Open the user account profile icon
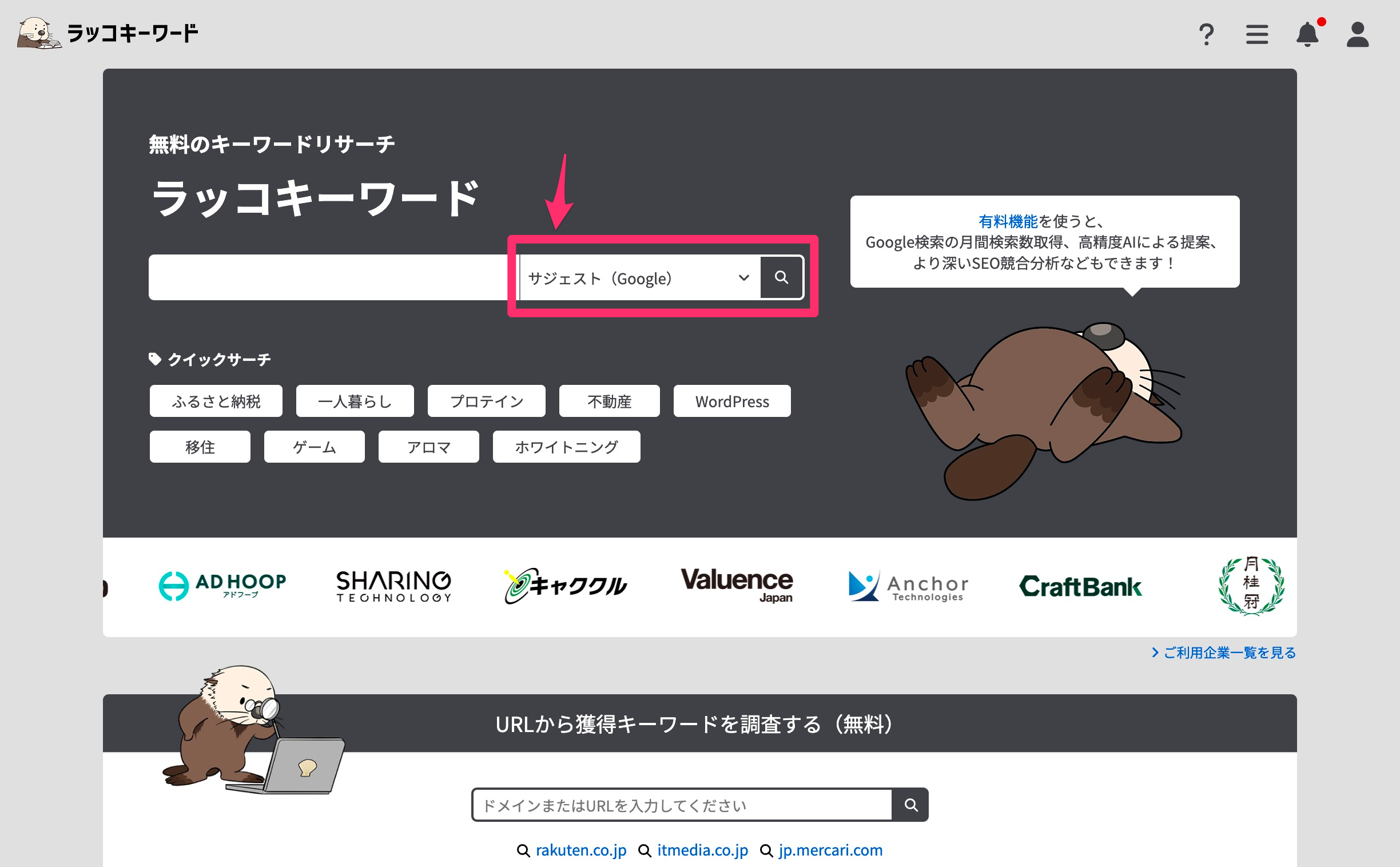Image resolution: width=1400 pixels, height=867 pixels. coord(1358,34)
